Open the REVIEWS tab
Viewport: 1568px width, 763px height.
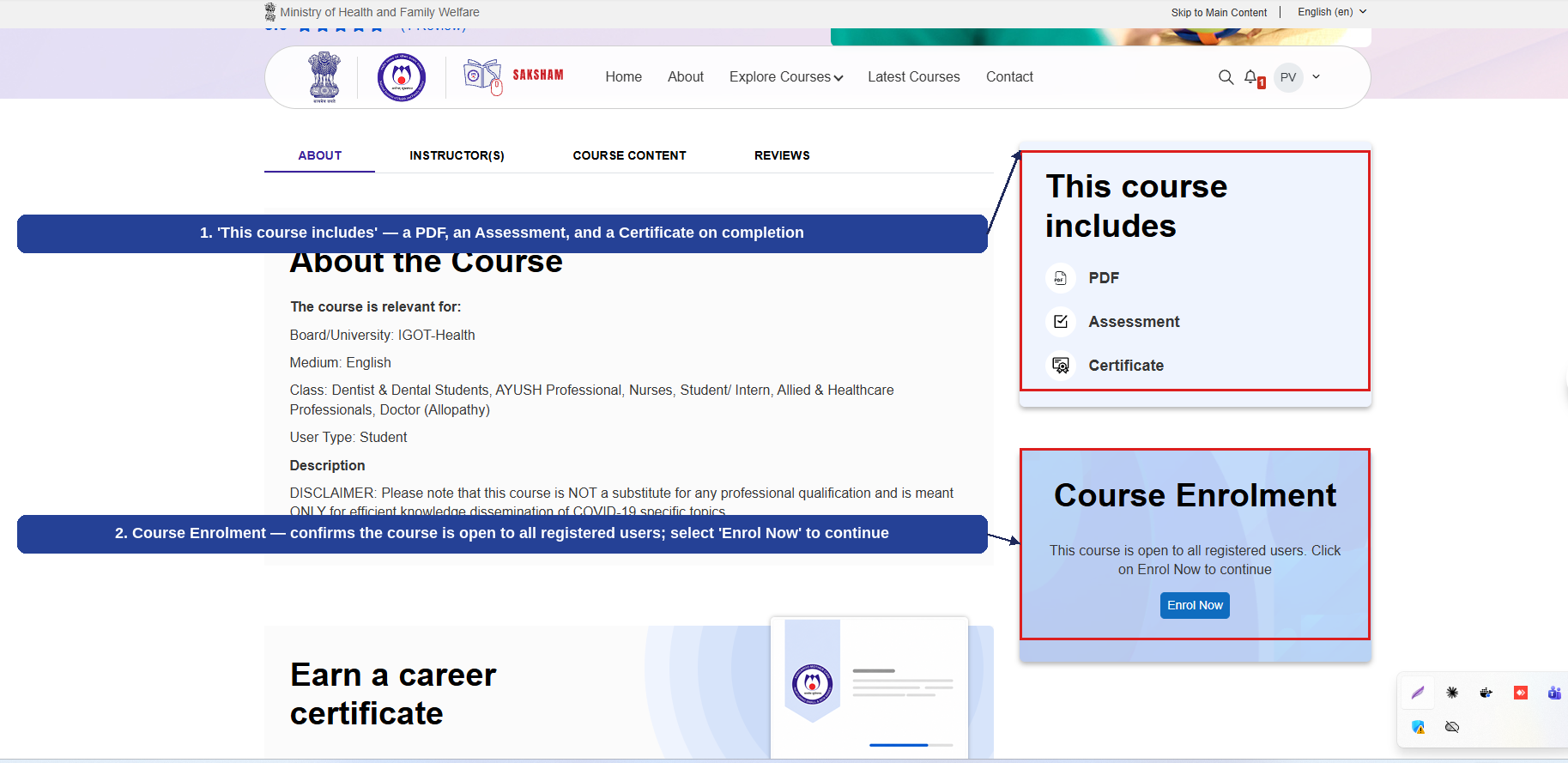(782, 155)
